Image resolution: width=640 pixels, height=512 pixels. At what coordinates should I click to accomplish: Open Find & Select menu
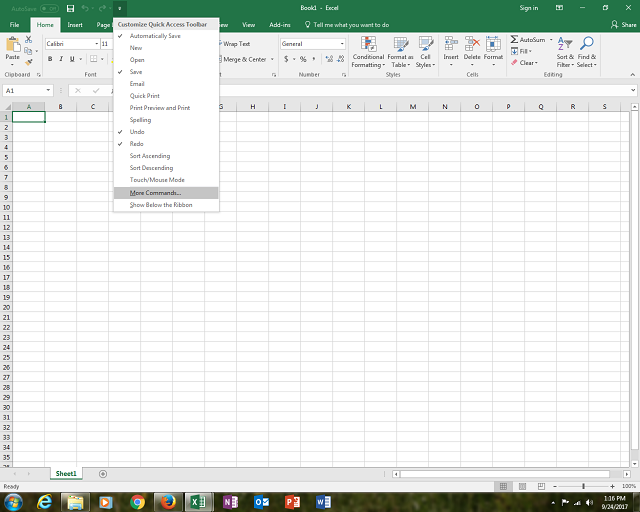pos(587,52)
